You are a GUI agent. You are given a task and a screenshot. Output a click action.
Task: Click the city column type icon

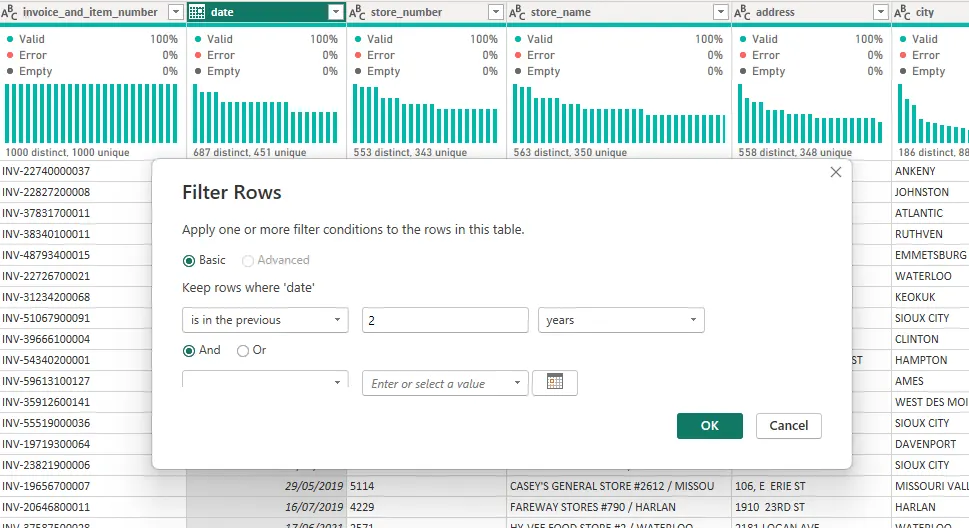tap(902, 12)
